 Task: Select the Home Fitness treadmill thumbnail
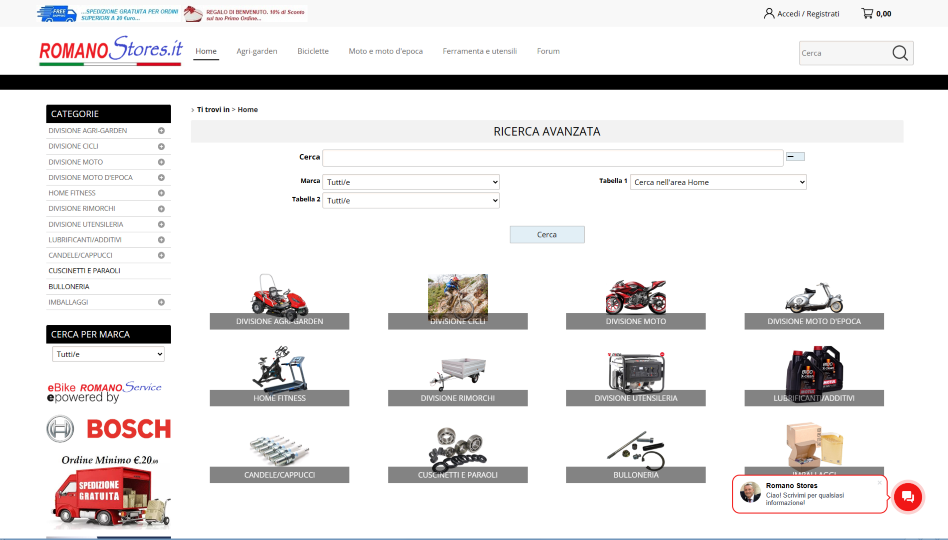pos(279,369)
